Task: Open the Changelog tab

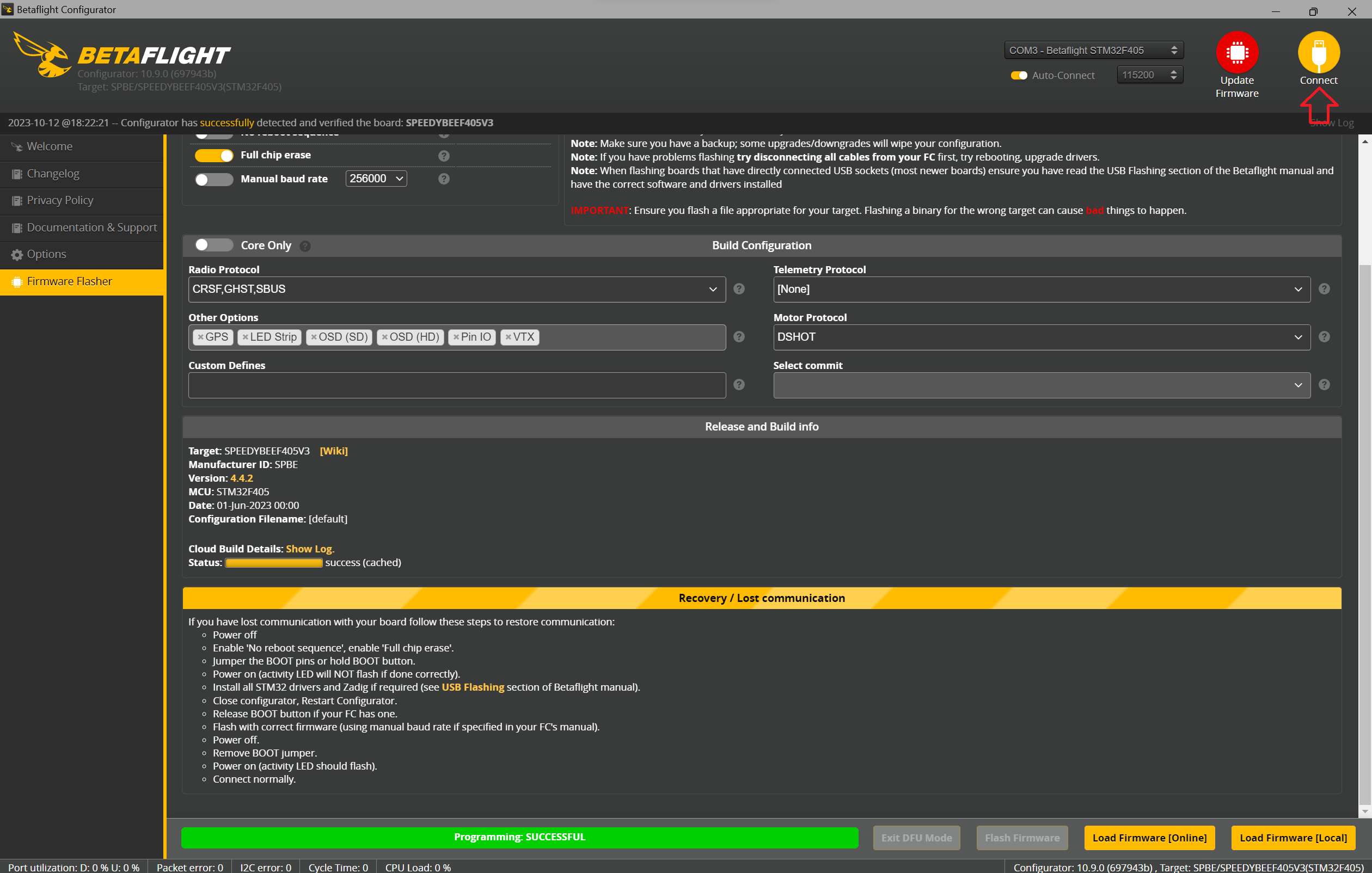Action: click(82, 174)
